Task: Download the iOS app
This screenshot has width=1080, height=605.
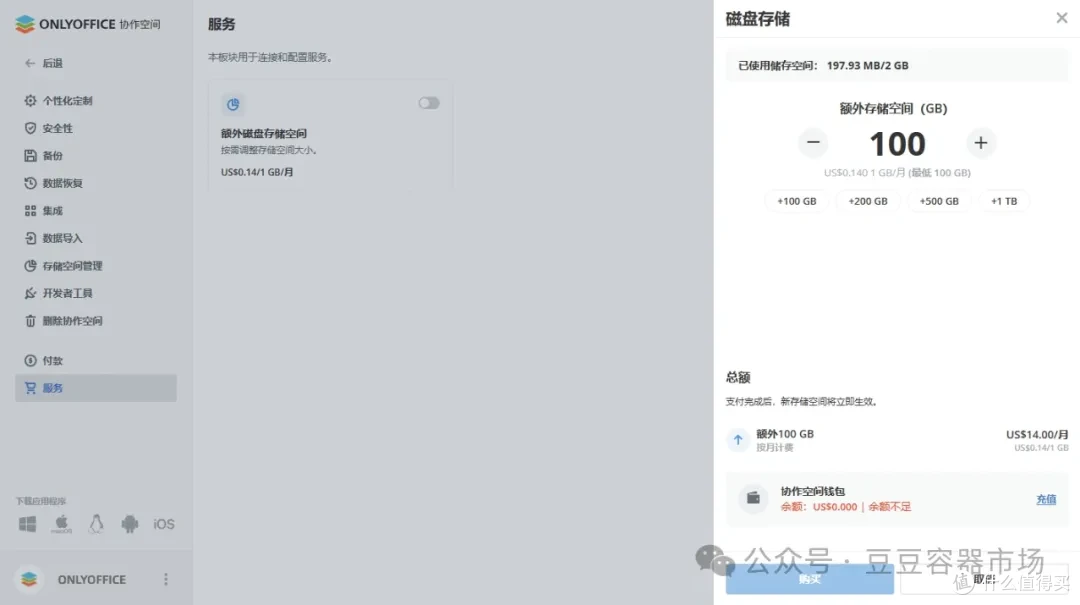Action: [x=164, y=524]
